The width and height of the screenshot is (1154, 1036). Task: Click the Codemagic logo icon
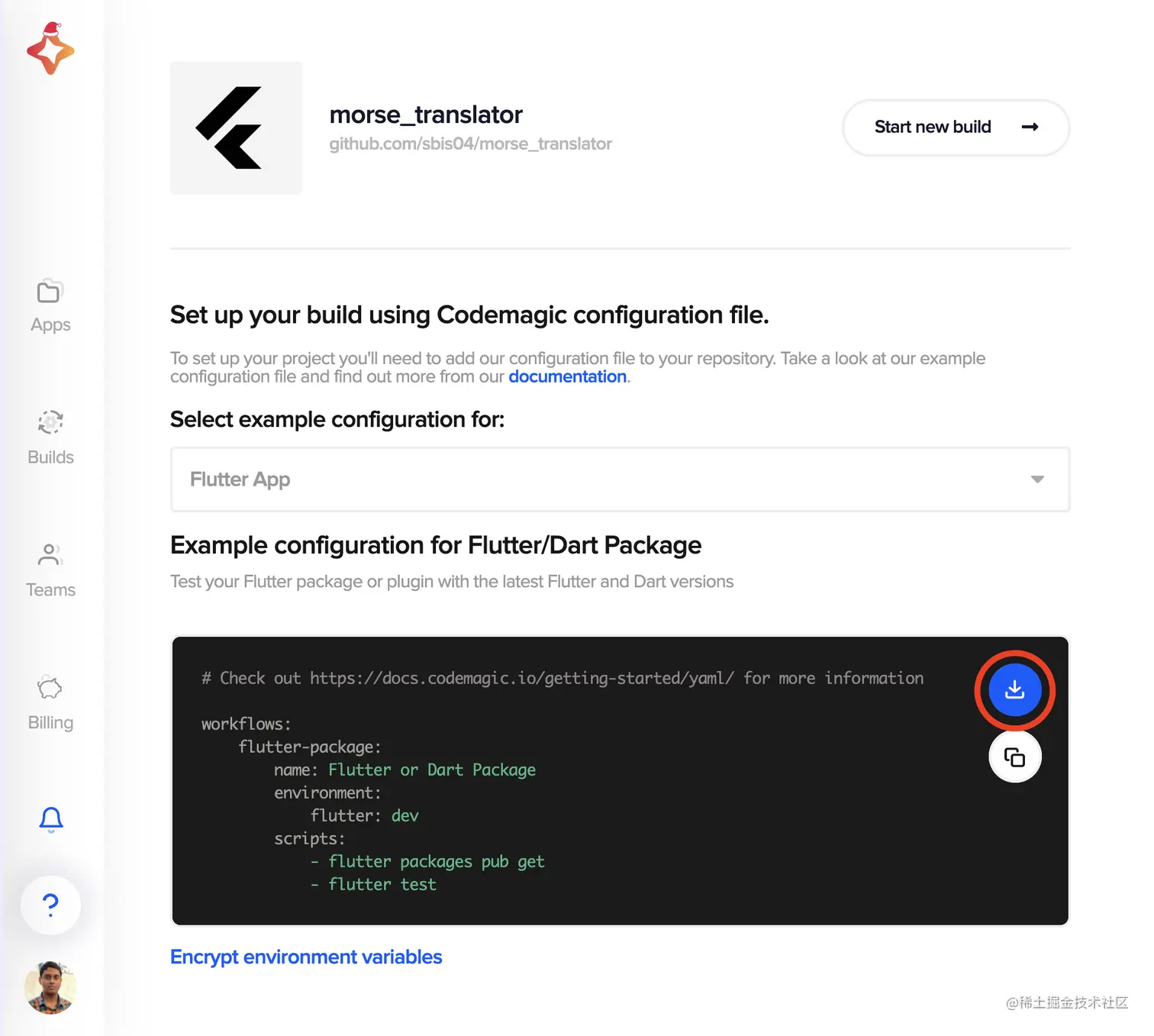50,50
